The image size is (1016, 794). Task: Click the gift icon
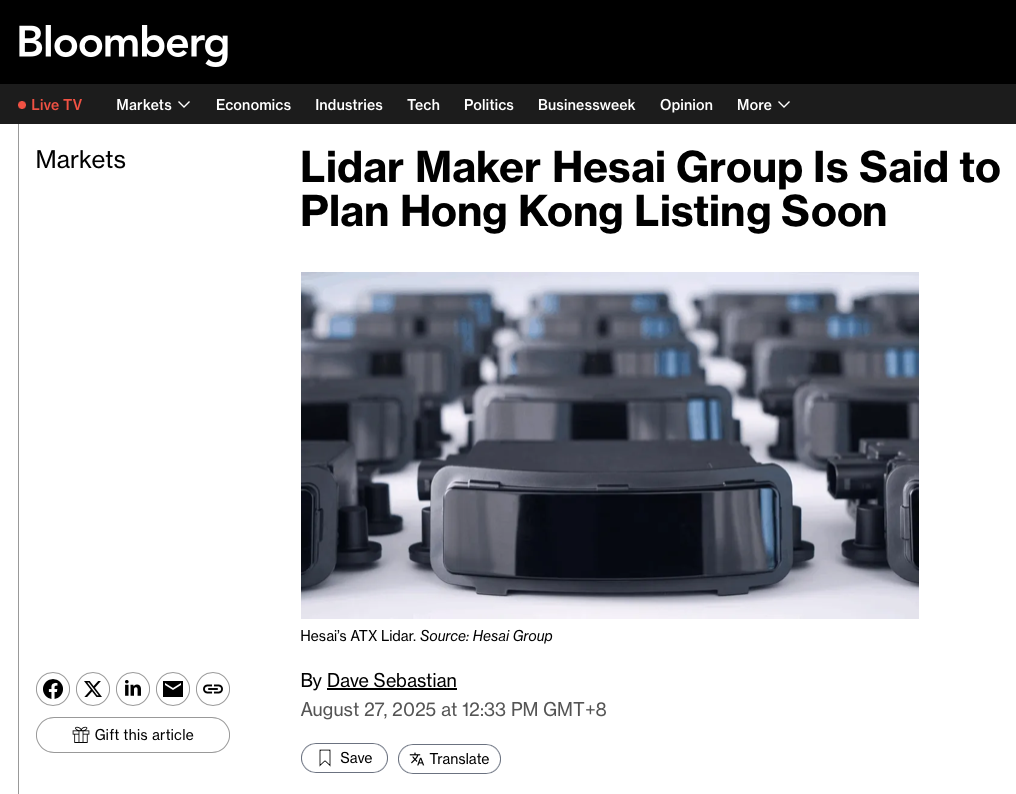[x=81, y=735]
